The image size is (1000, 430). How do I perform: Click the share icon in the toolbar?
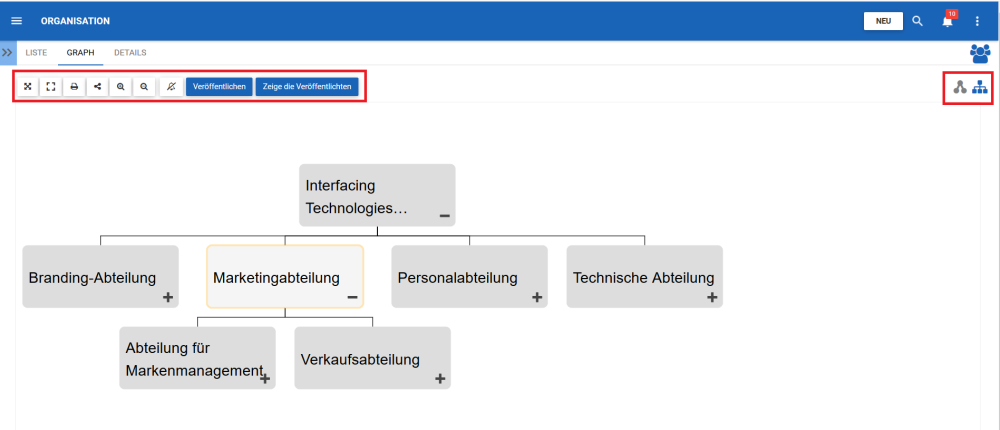(97, 87)
